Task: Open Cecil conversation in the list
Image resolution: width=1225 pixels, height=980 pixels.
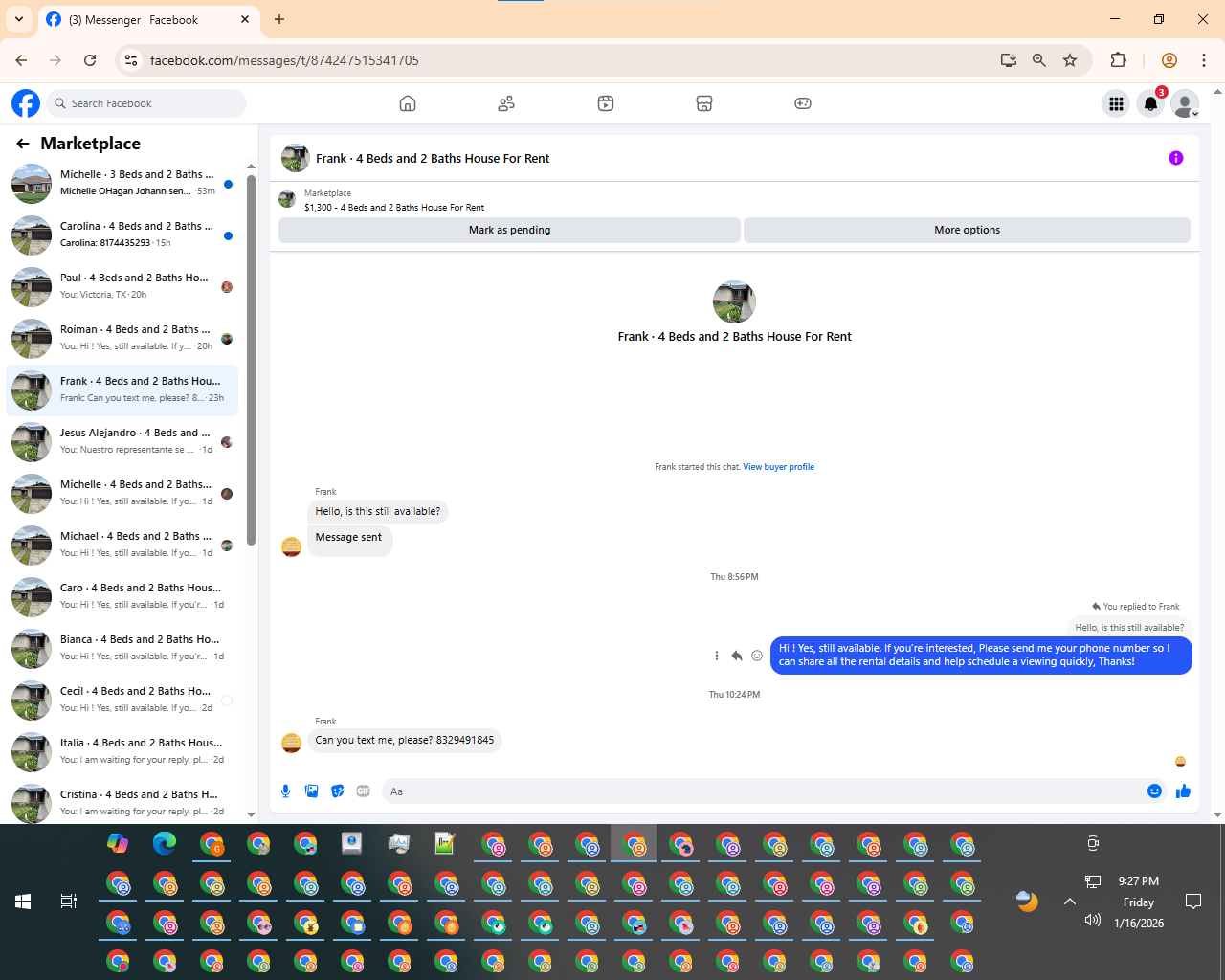Action: (122, 700)
